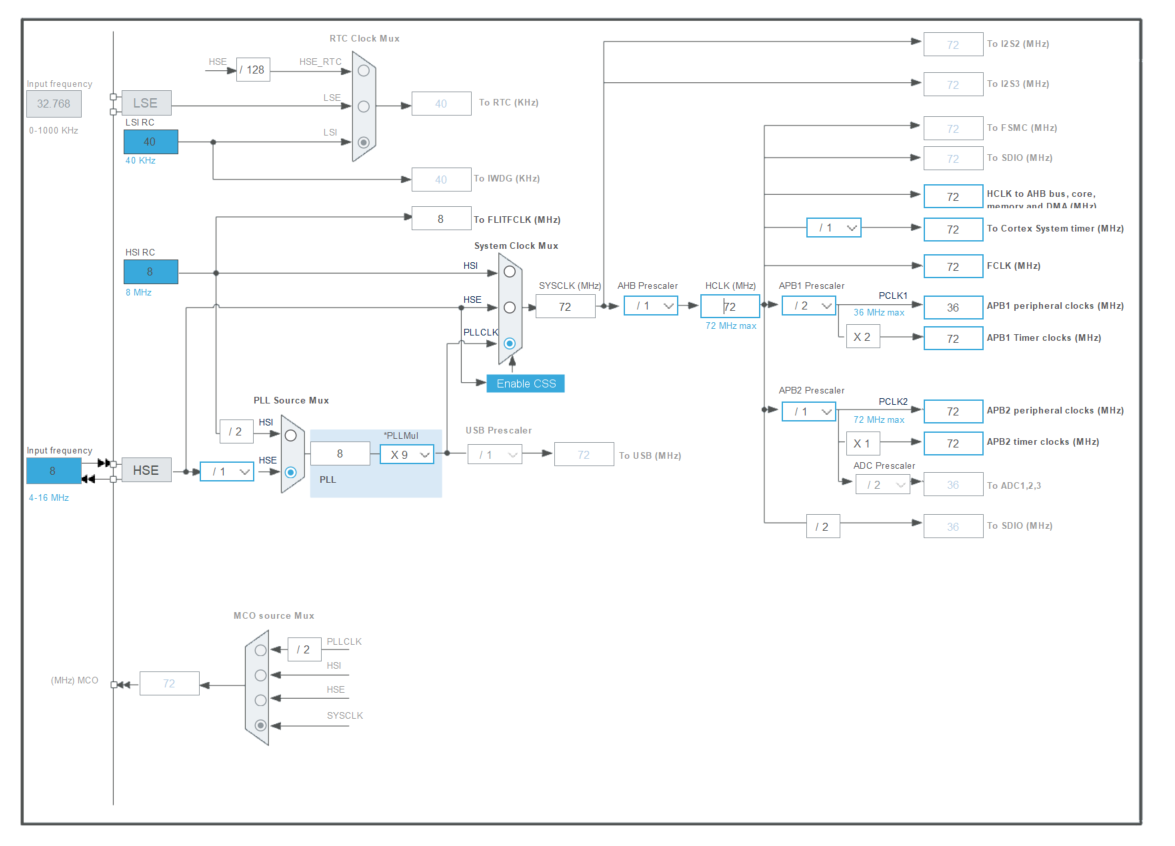The height and width of the screenshot is (846, 1175).
Task: Click the 'System Clock Mux' title
Action: pos(516,246)
